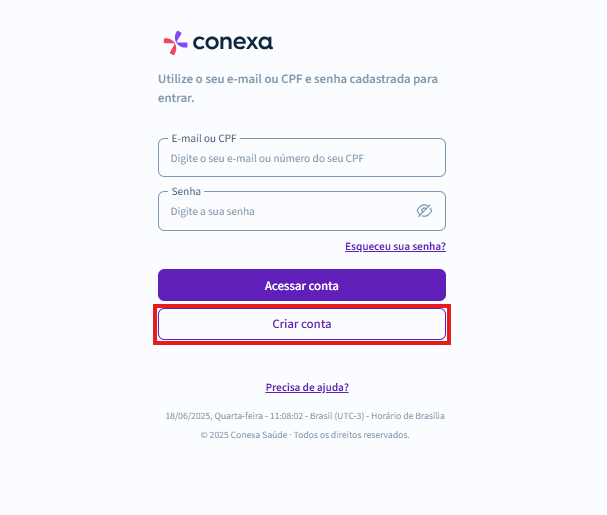Open the 'Esqueceu sua senha?' link

click(x=395, y=246)
